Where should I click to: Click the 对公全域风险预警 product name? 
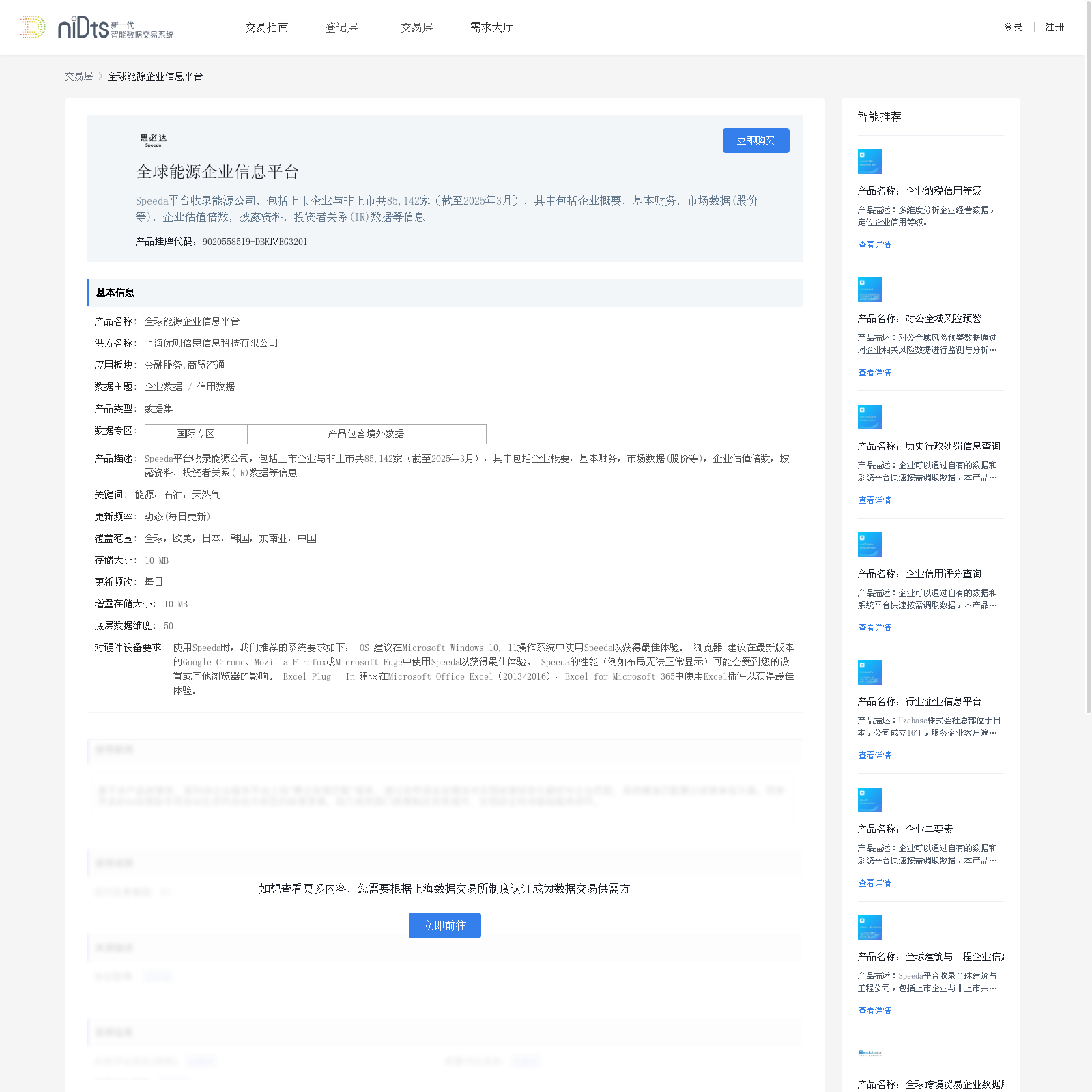pos(919,319)
